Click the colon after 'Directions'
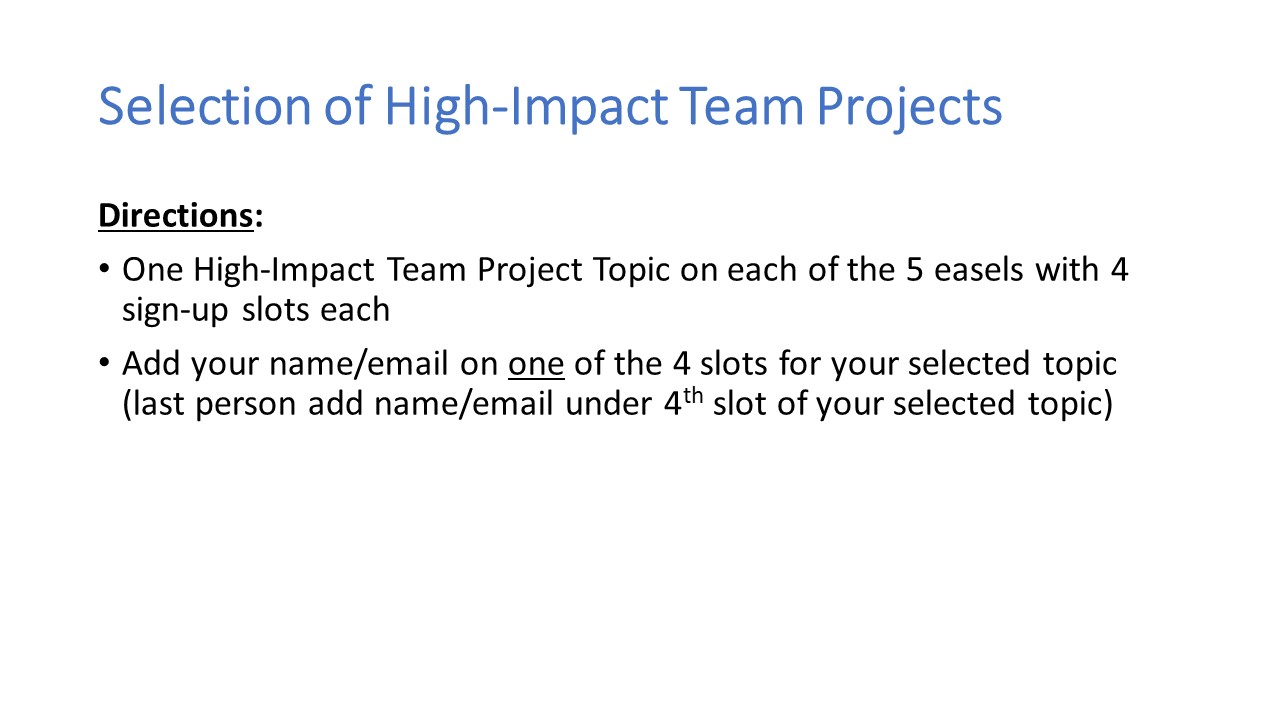This screenshot has height=720, width=1280. pos(258,219)
